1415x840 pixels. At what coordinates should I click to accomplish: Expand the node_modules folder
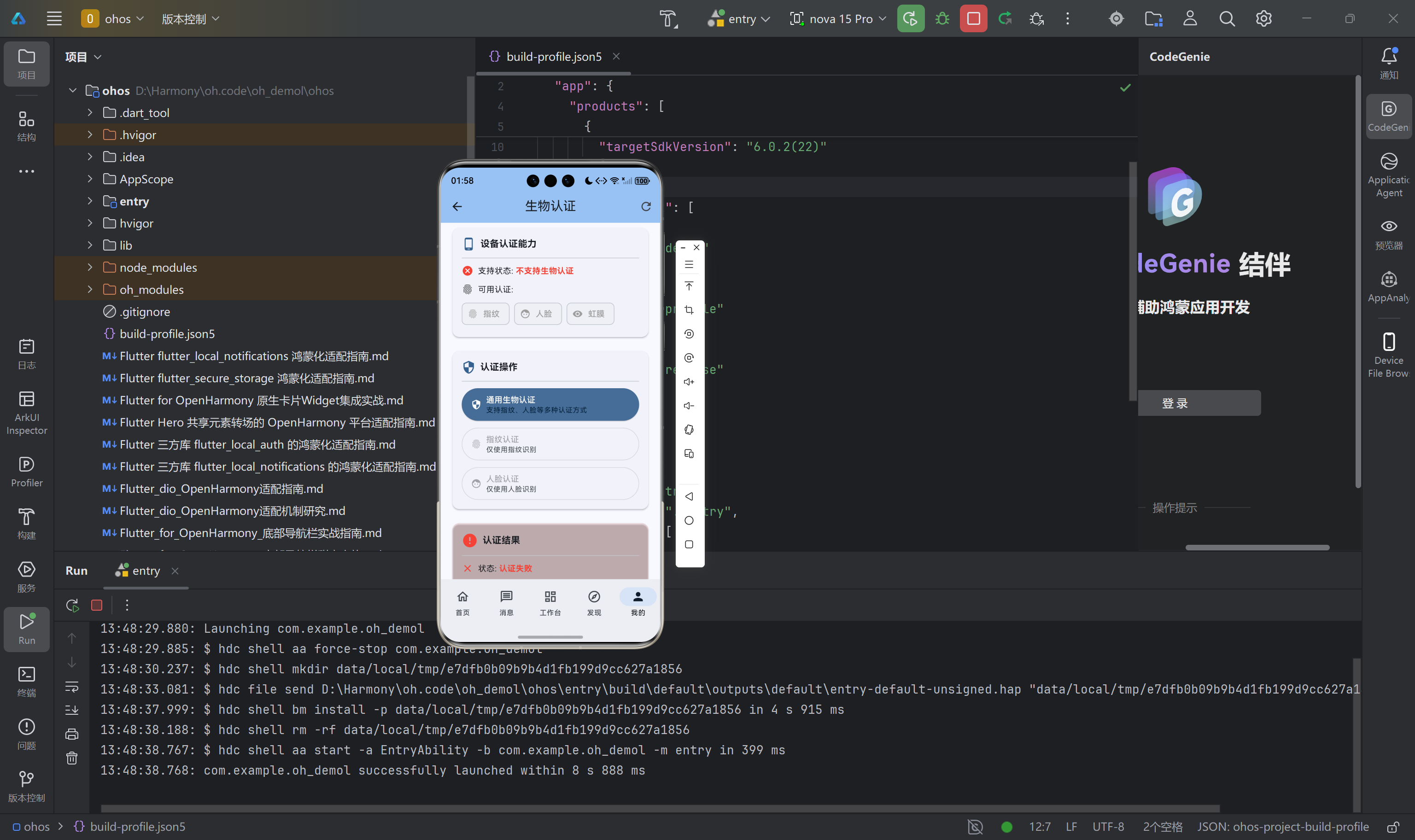tap(90, 267)
